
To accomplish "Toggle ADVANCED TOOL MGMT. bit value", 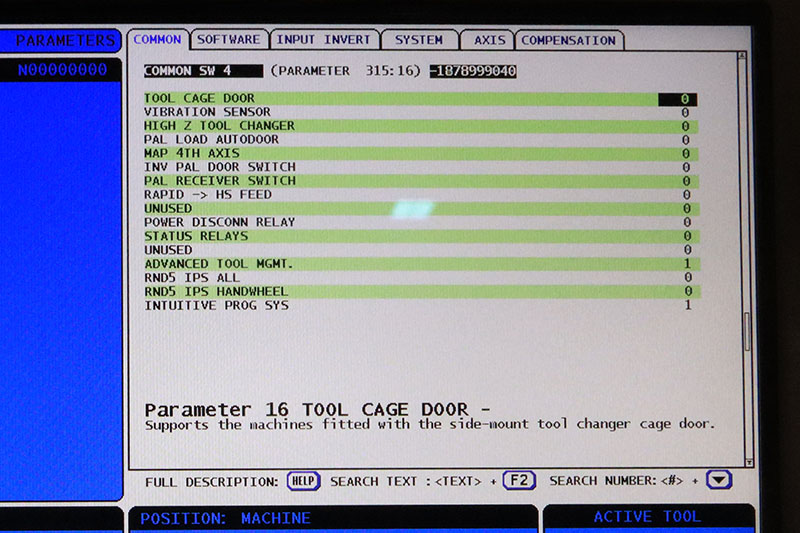I will 687,264.
